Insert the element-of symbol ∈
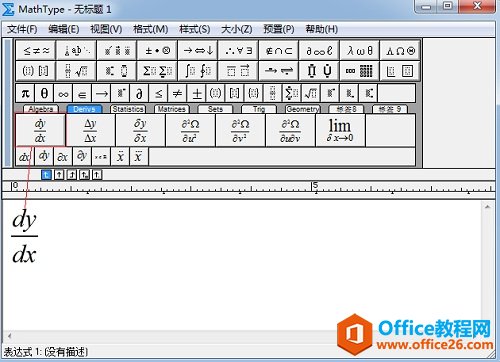Screen dimensions: 500x362 click(82, 93)
